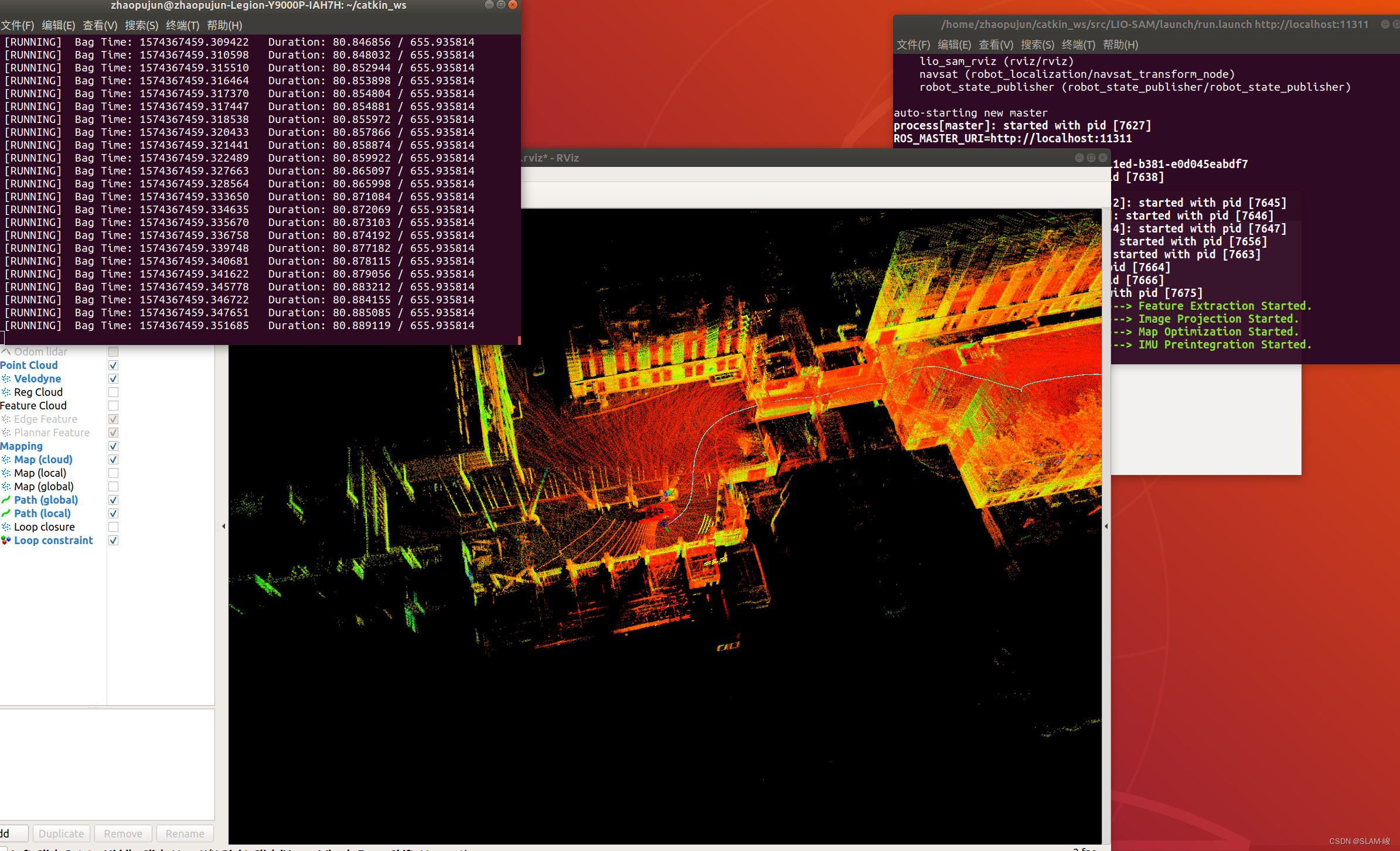
Task: Click the Rename button
Action: click(x=185, y=833)
